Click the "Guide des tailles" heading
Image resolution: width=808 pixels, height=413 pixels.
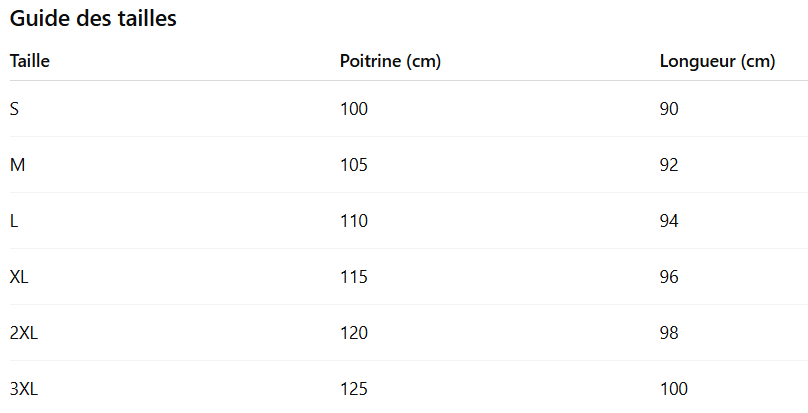[93, 19]
